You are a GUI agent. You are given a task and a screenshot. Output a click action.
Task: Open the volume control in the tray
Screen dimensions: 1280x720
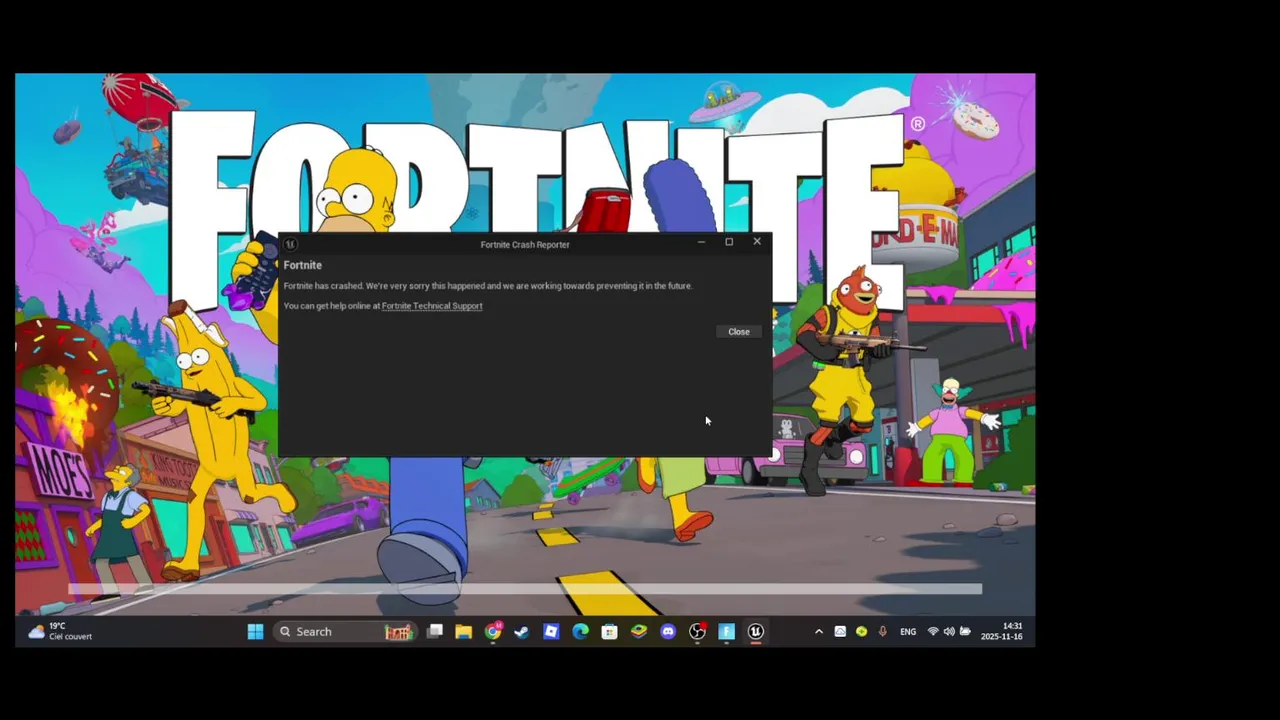click(x=949, y=632)
